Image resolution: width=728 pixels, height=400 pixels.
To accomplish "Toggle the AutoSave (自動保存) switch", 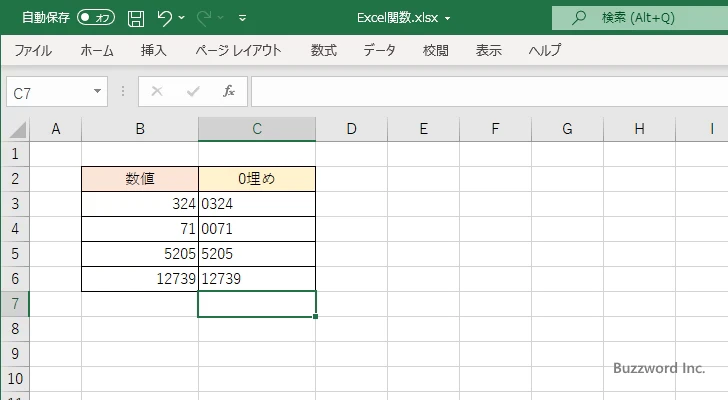I will click(96, 18).
